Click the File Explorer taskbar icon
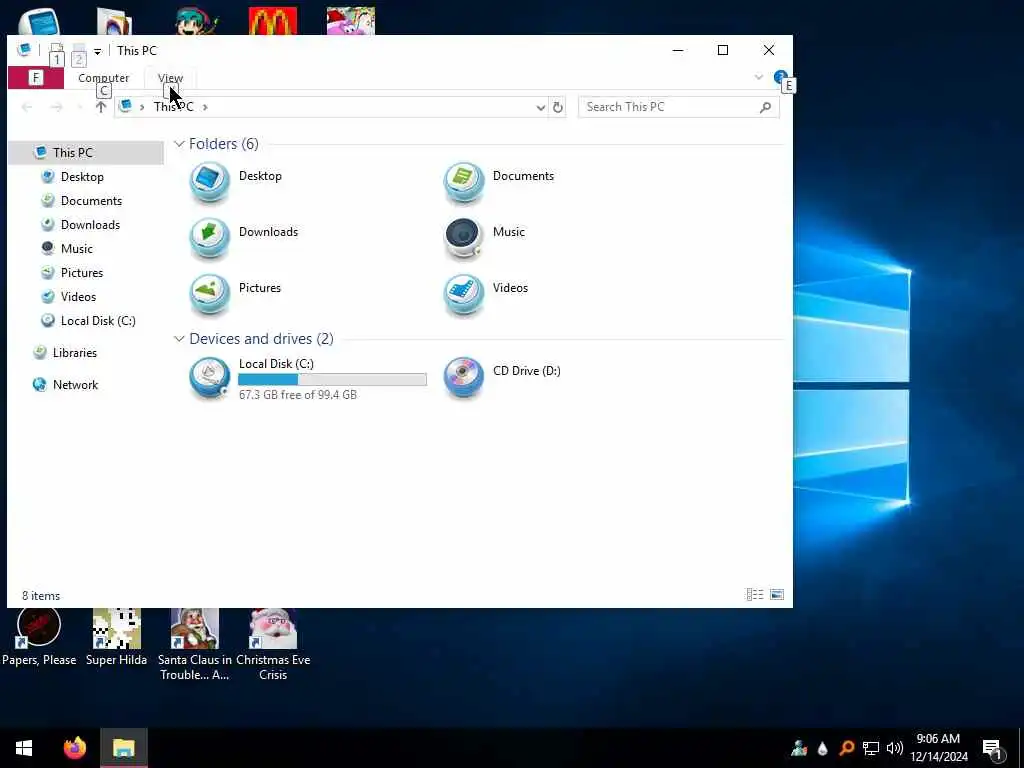This screenshot has width=1024, height=768. coord(123,748)
